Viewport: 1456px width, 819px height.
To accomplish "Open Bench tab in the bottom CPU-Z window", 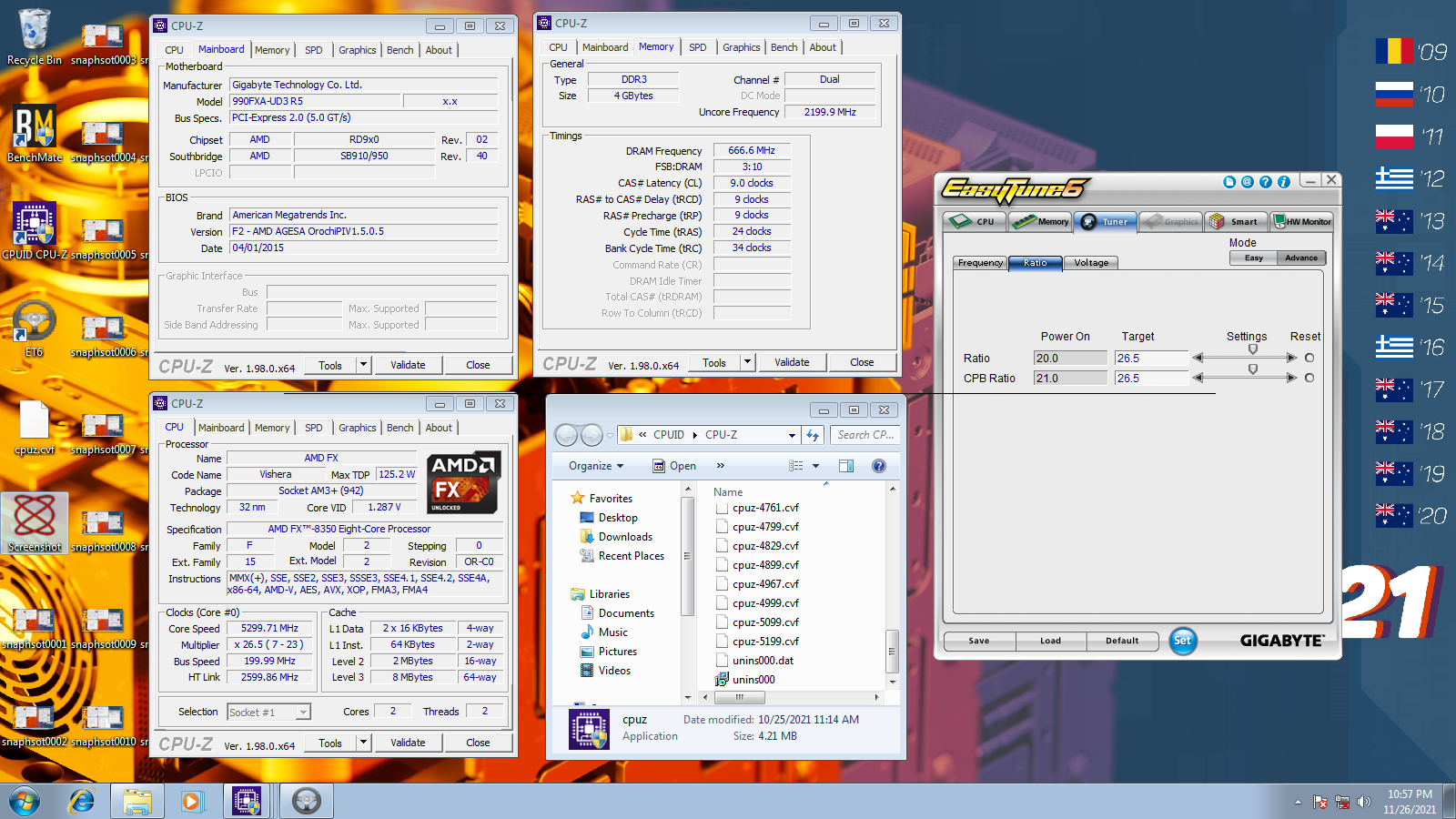I will [400, 428].
